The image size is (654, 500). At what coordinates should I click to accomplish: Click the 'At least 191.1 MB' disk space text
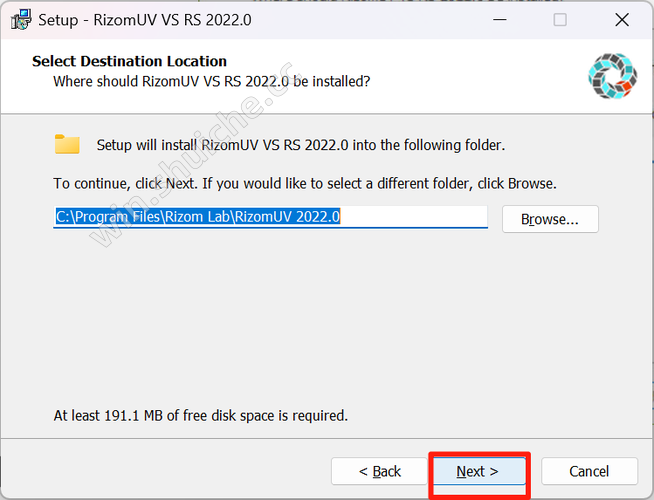(201, 416)
